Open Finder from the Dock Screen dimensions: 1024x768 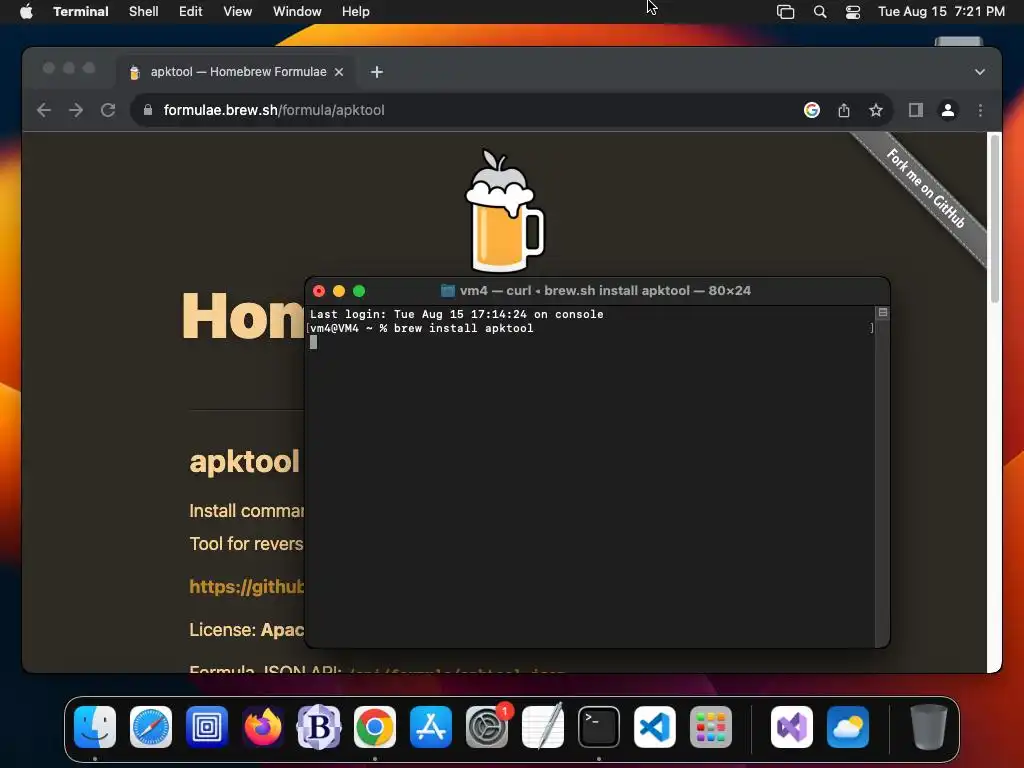pos(95,727)
